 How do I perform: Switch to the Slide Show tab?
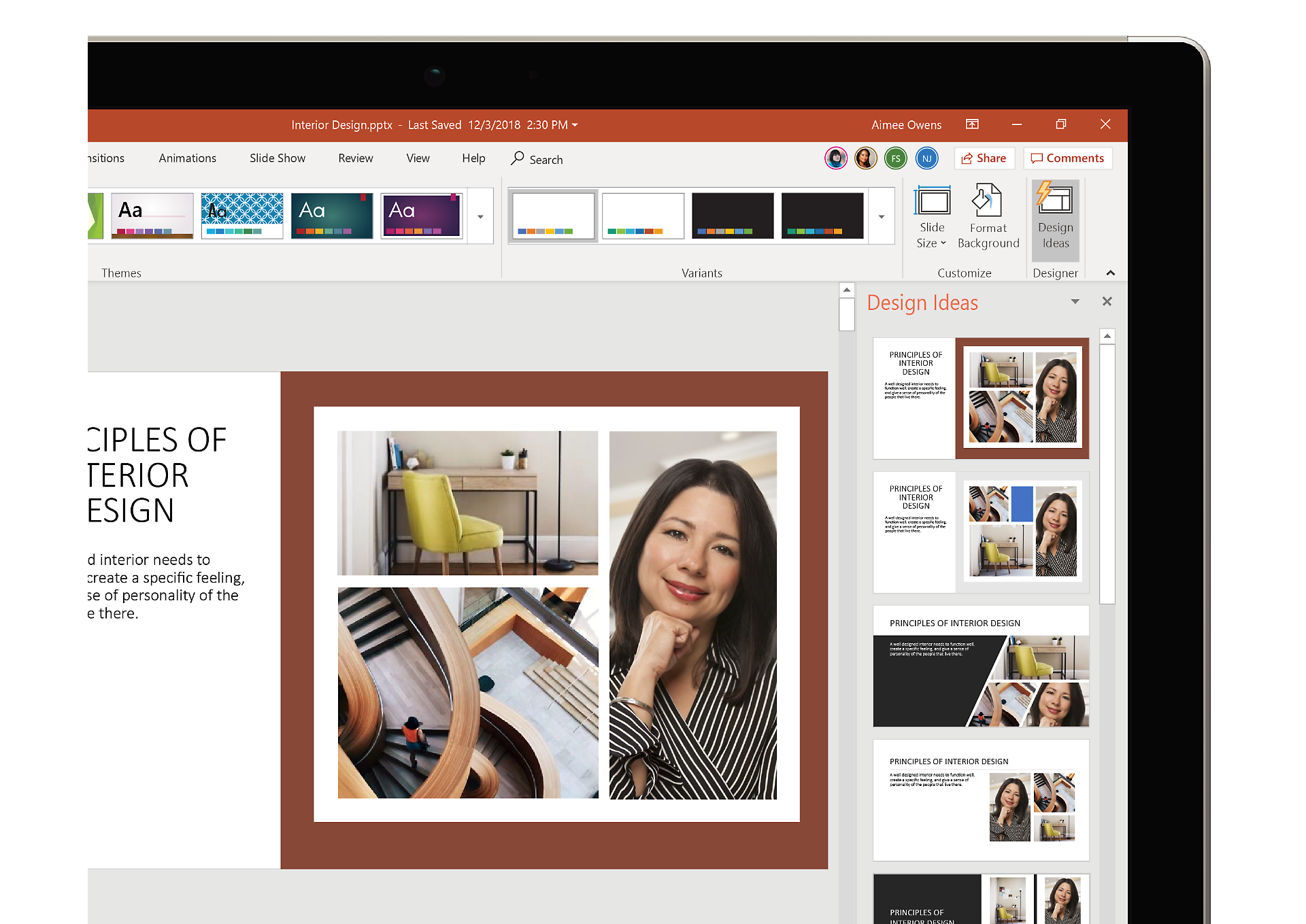(277, 158)
